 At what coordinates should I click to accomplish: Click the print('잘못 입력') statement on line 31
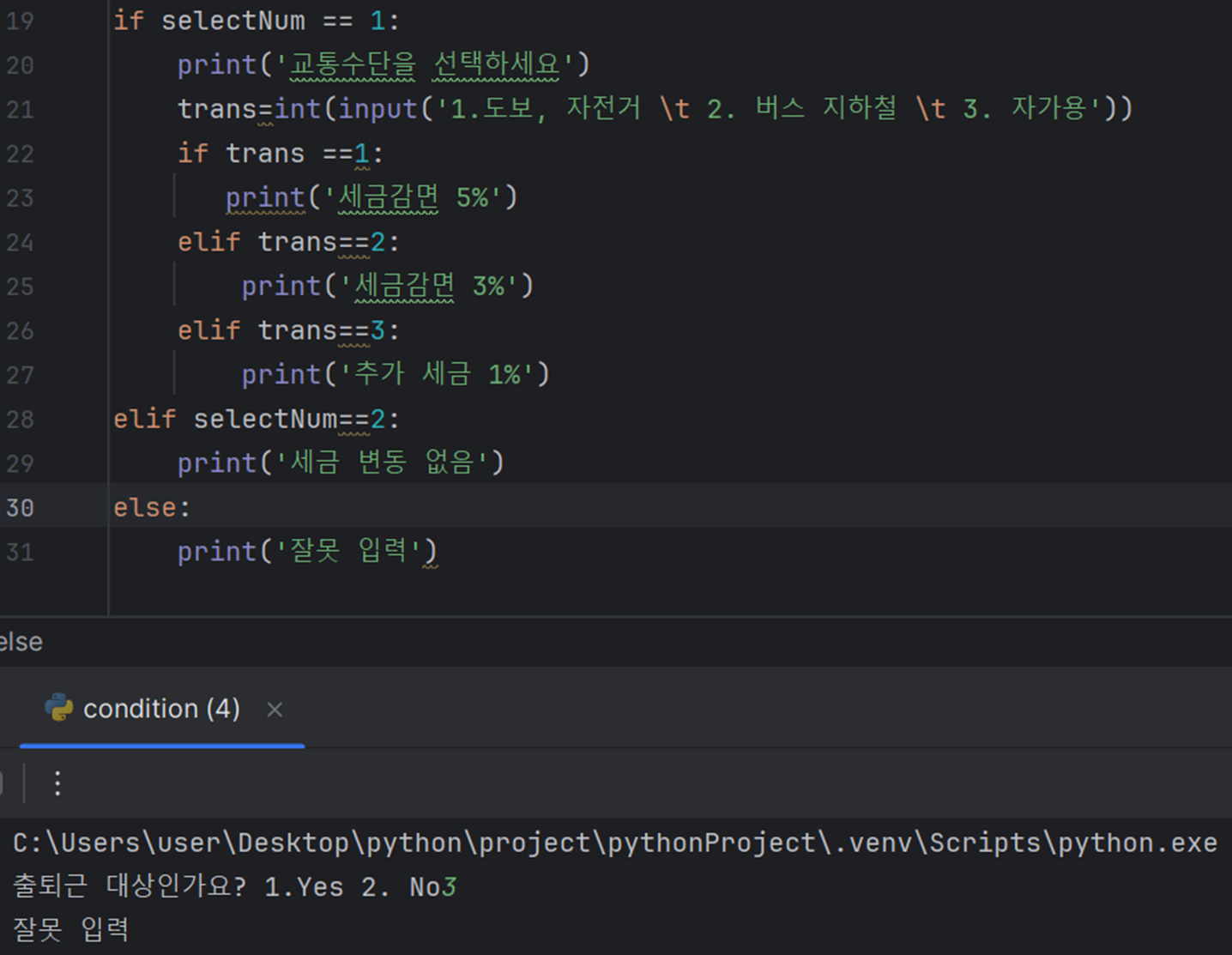tap(307, 552)
